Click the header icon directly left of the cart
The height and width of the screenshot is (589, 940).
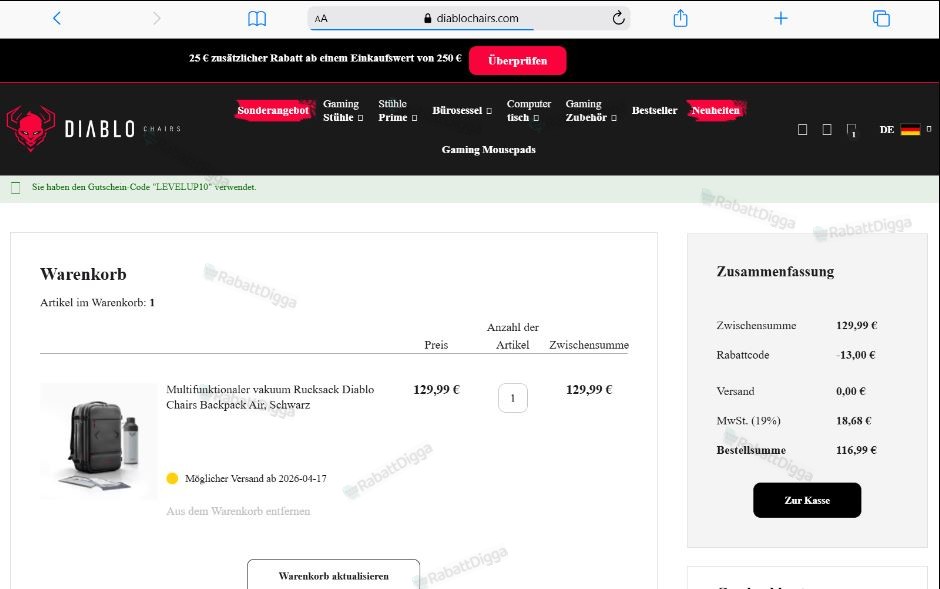(827, 129)
